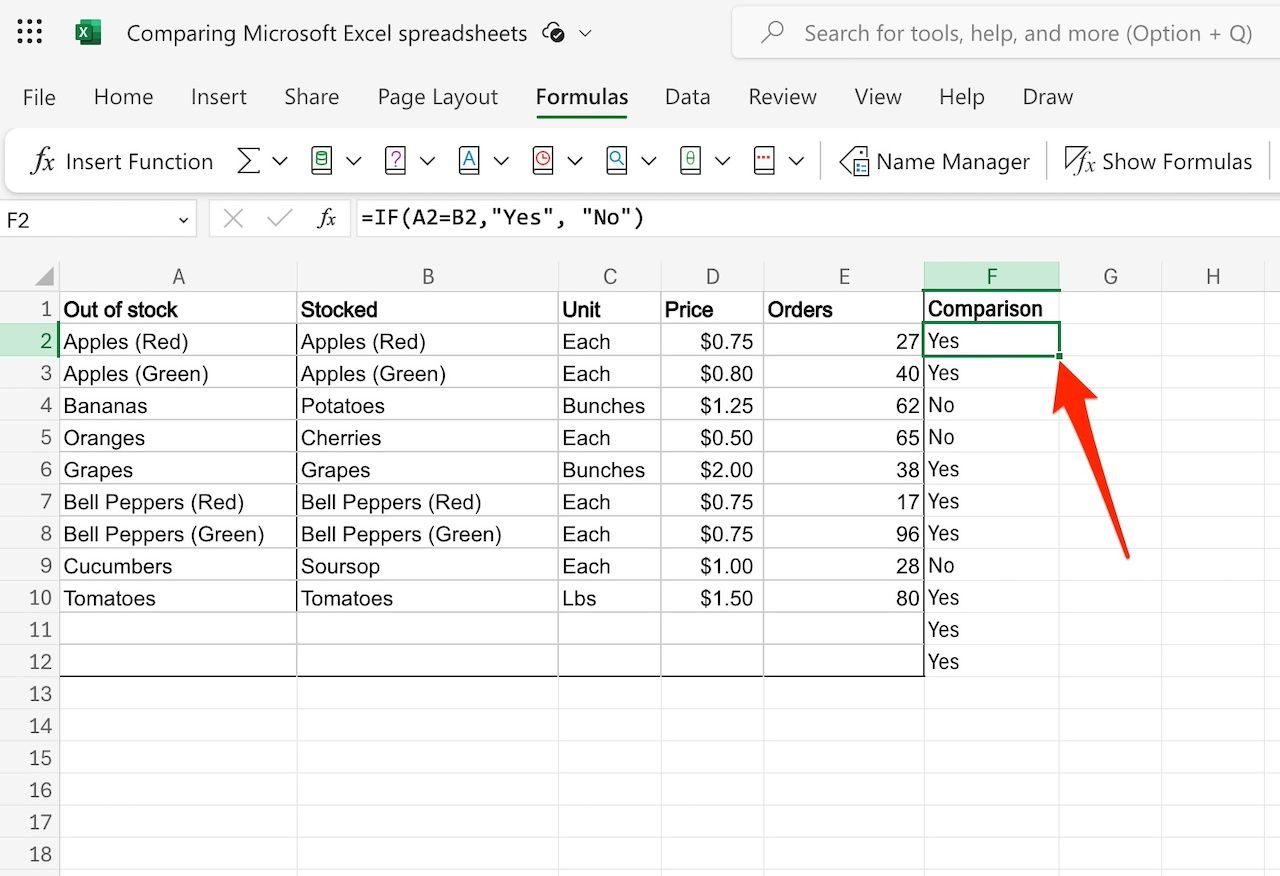Open the Logical functions icon

[x=395, y=161]
